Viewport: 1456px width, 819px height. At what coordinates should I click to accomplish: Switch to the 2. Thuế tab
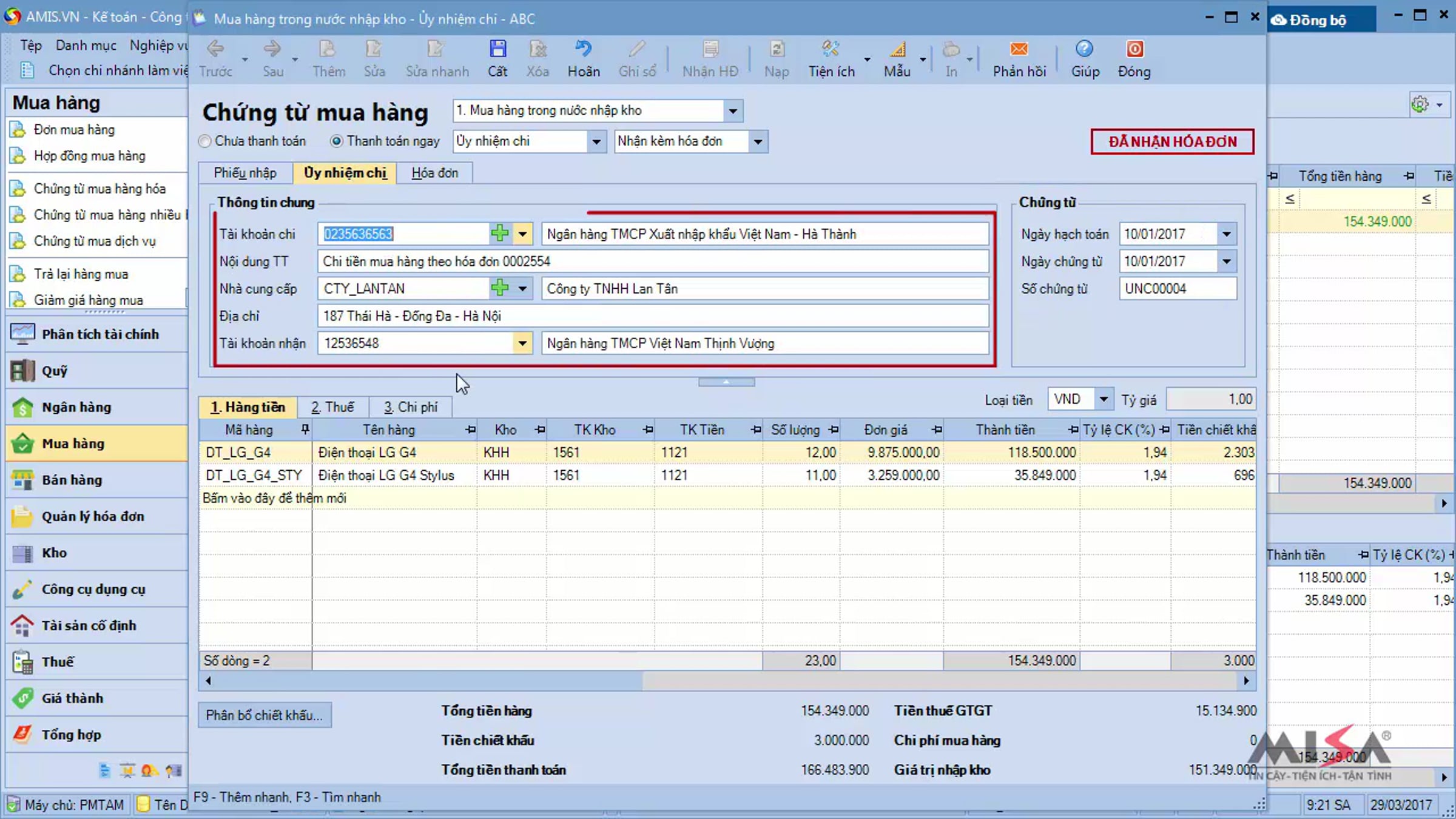[333, 407]
